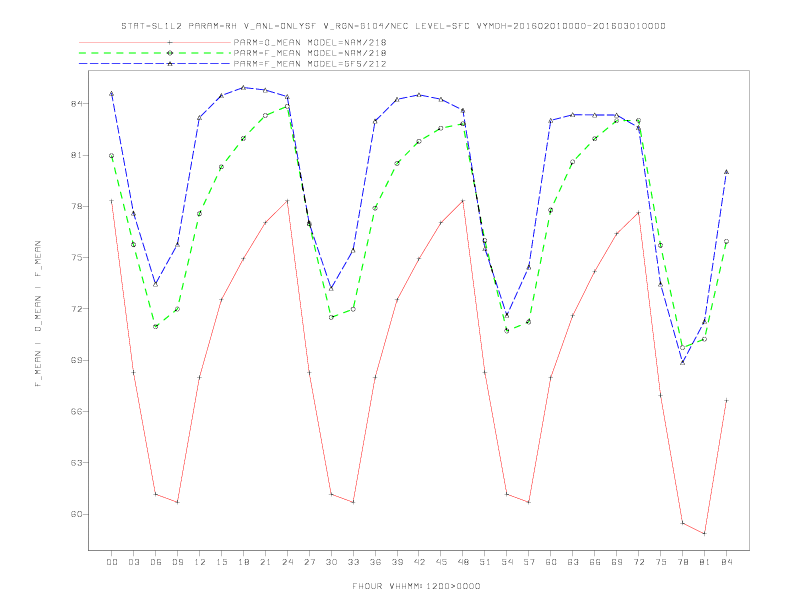Click x-axis tick label 60
Viewport: 792px width, 612px height.
point(551,562)
